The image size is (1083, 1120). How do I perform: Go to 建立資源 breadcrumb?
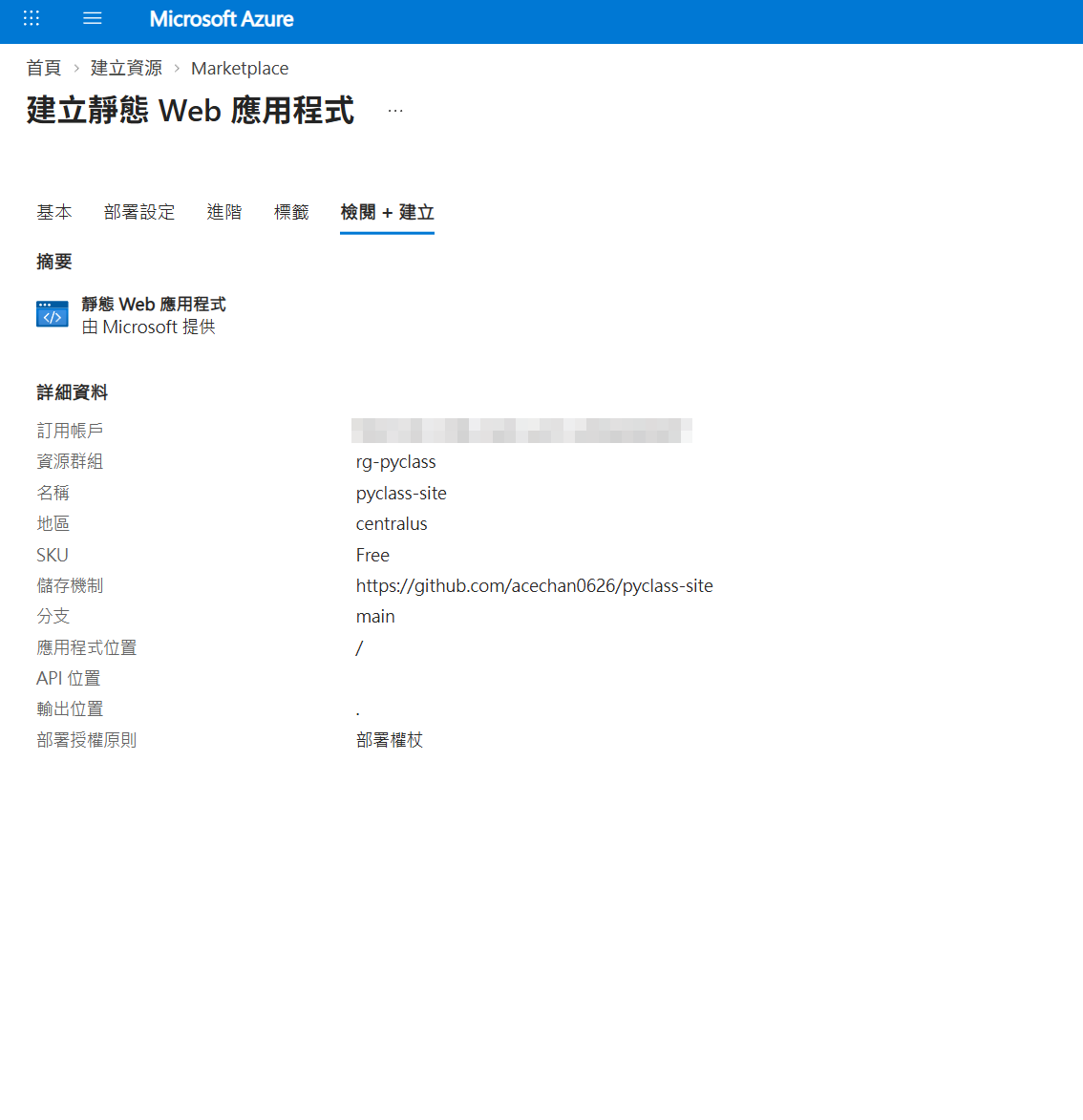click(x=126, y=68)
